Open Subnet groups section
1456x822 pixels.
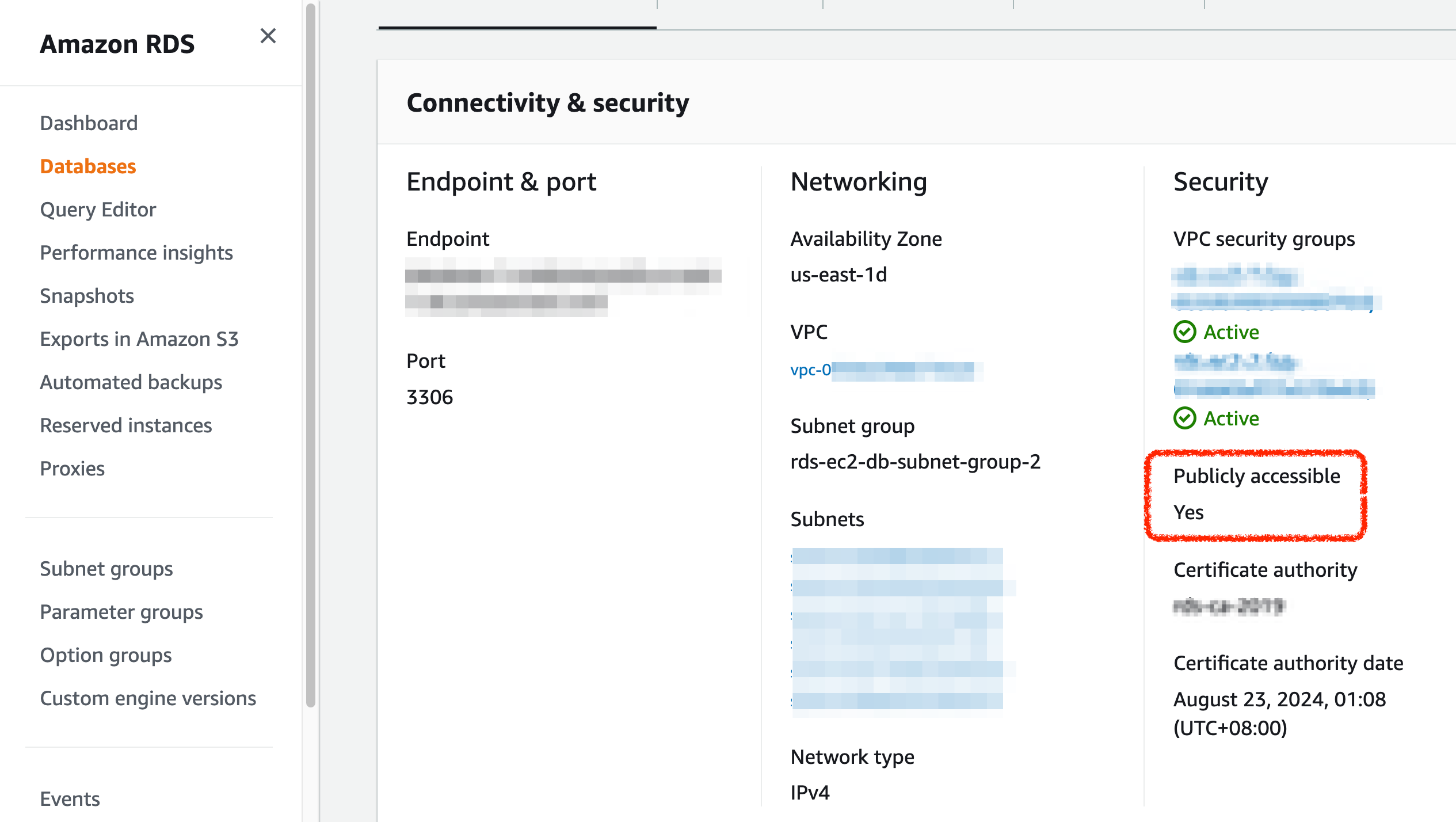(105, 568)
